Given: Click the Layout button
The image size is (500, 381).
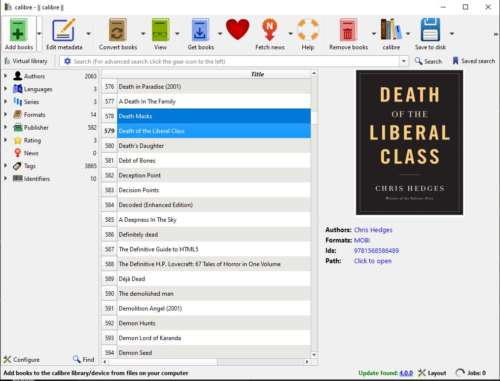Looking at the screenshot, I should click(432, 373).
